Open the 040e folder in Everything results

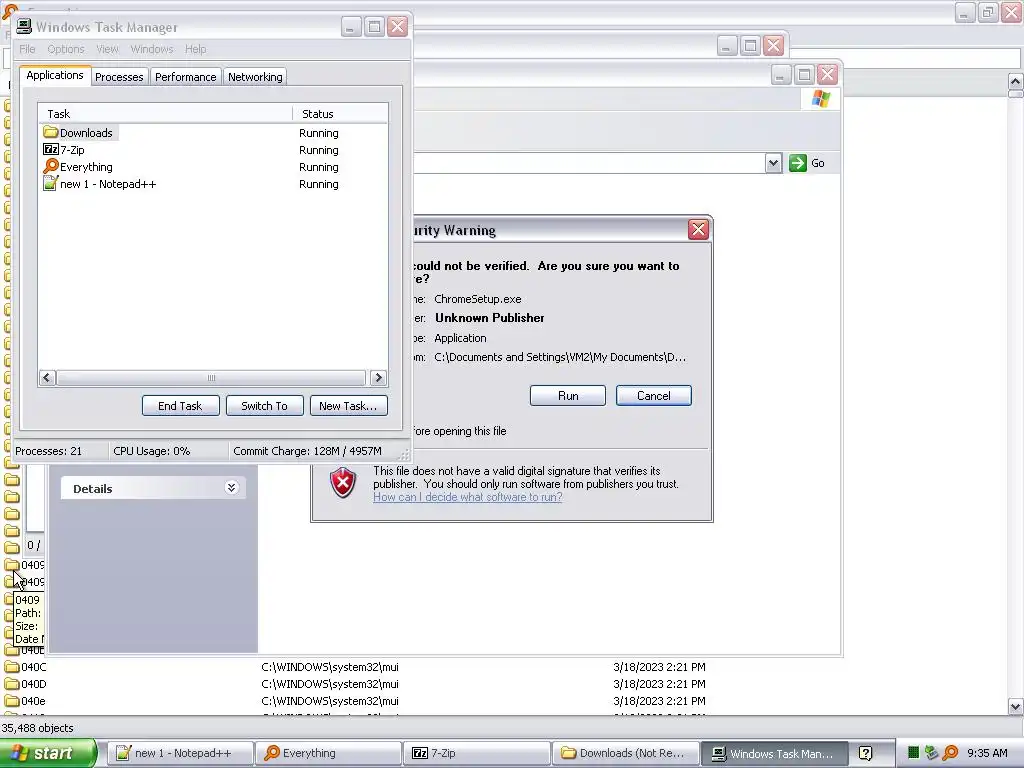click(25, 701)
